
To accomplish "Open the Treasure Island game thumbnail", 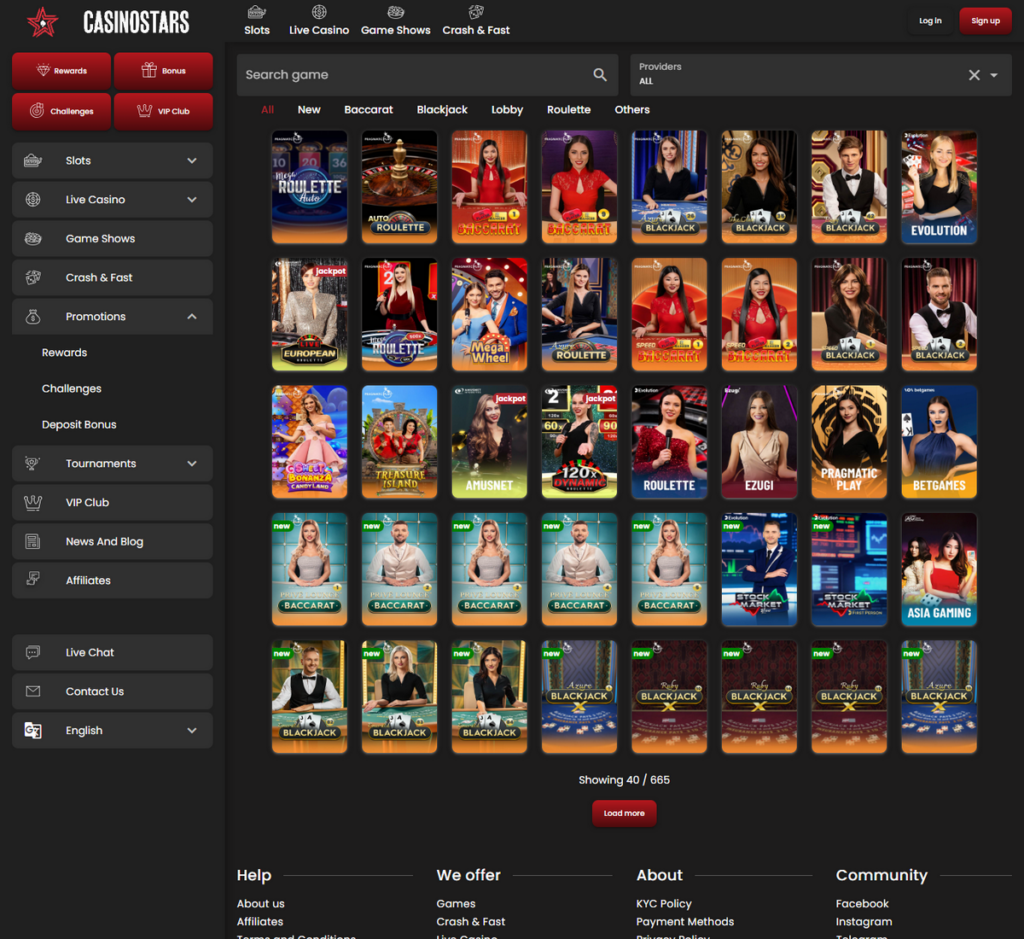I will pyautogui.click(x=399, y=441).
